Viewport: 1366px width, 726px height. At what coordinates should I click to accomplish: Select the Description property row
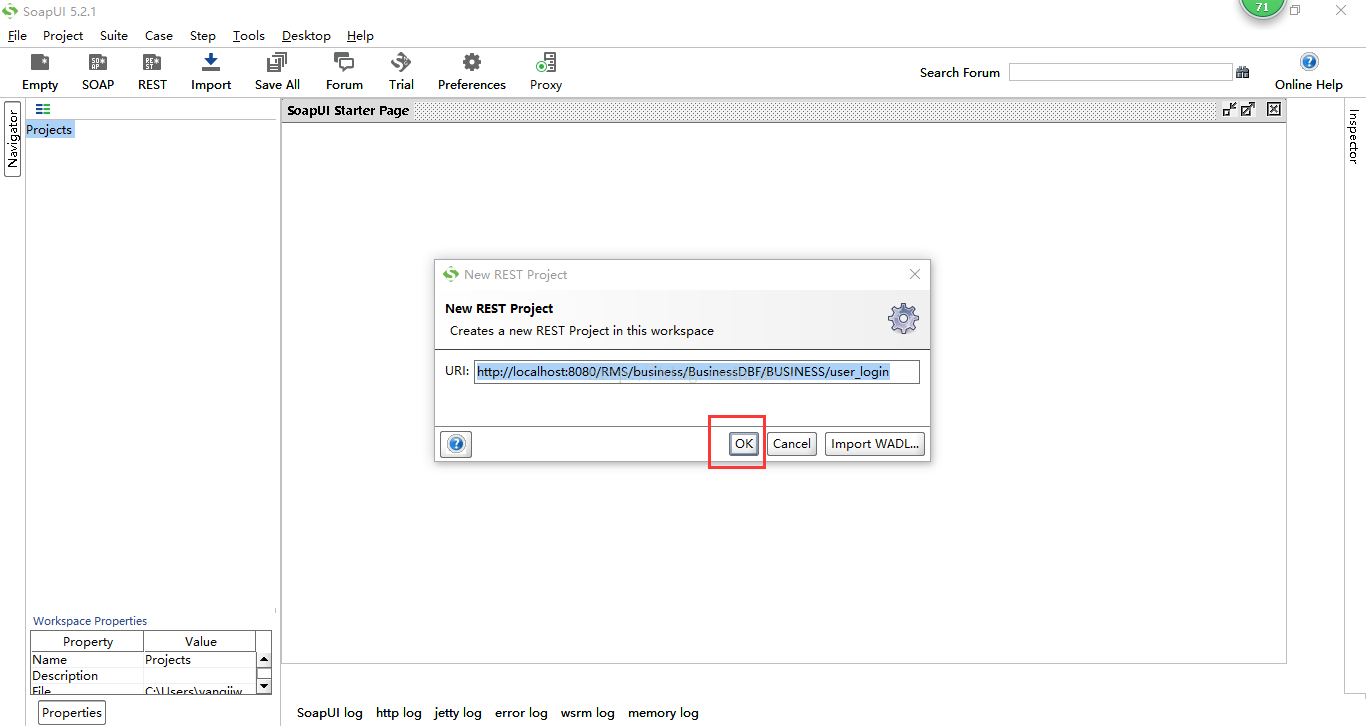click(x=143, y=676)
